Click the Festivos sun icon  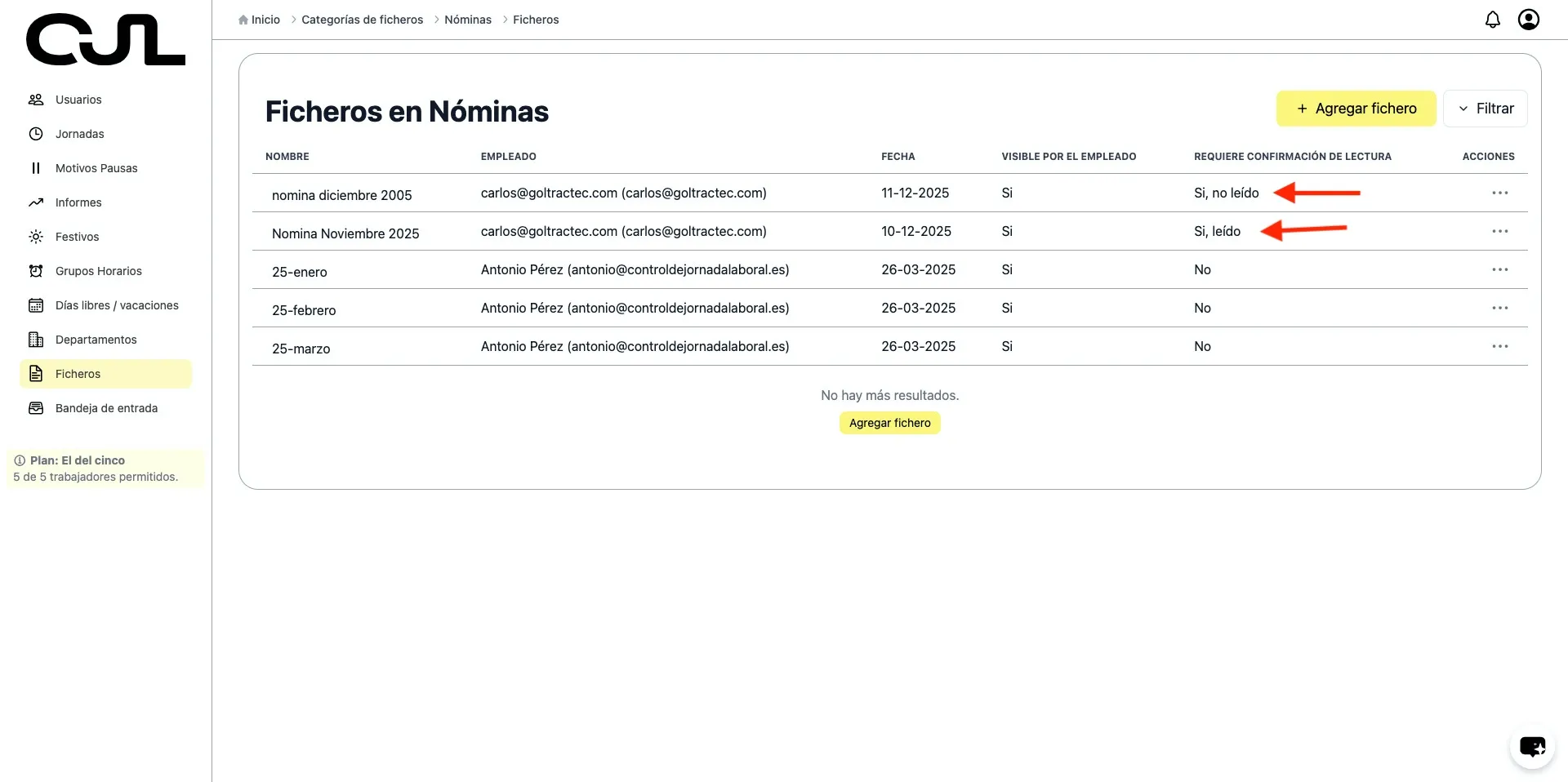(36, 237)
